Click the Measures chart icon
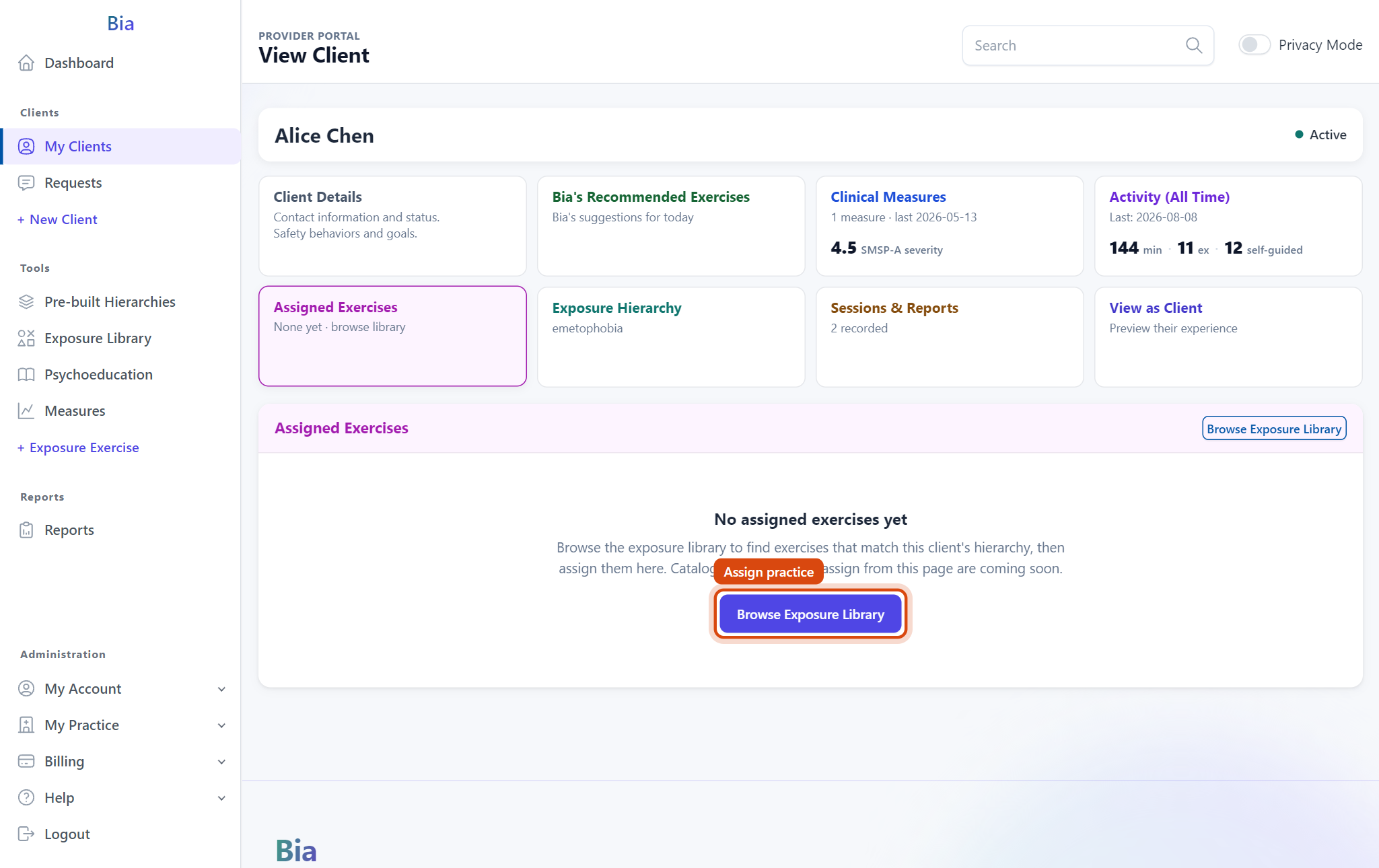The image size is (1379, 868). coord(26,410)
